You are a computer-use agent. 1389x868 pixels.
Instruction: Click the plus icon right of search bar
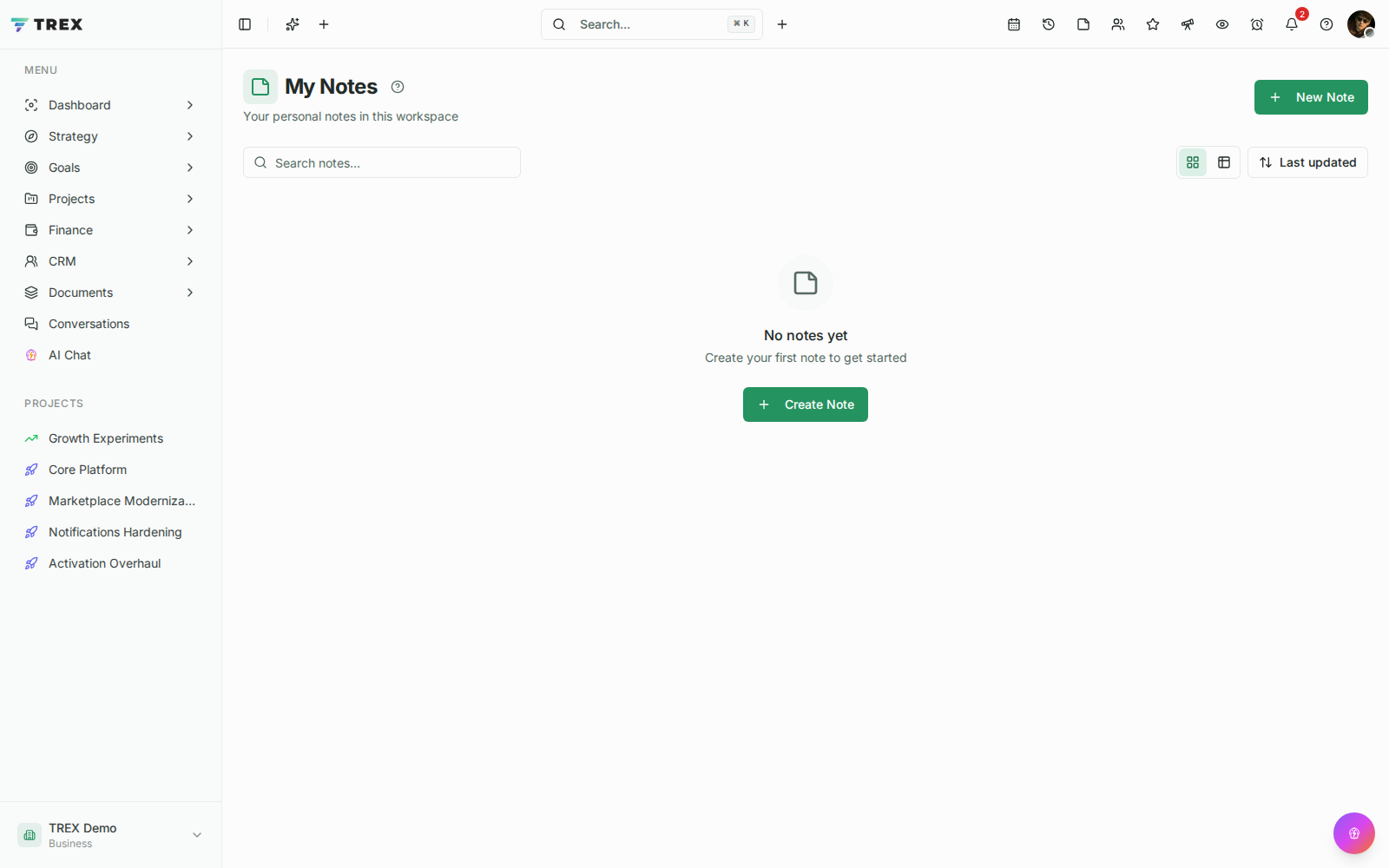click(782, 24)
